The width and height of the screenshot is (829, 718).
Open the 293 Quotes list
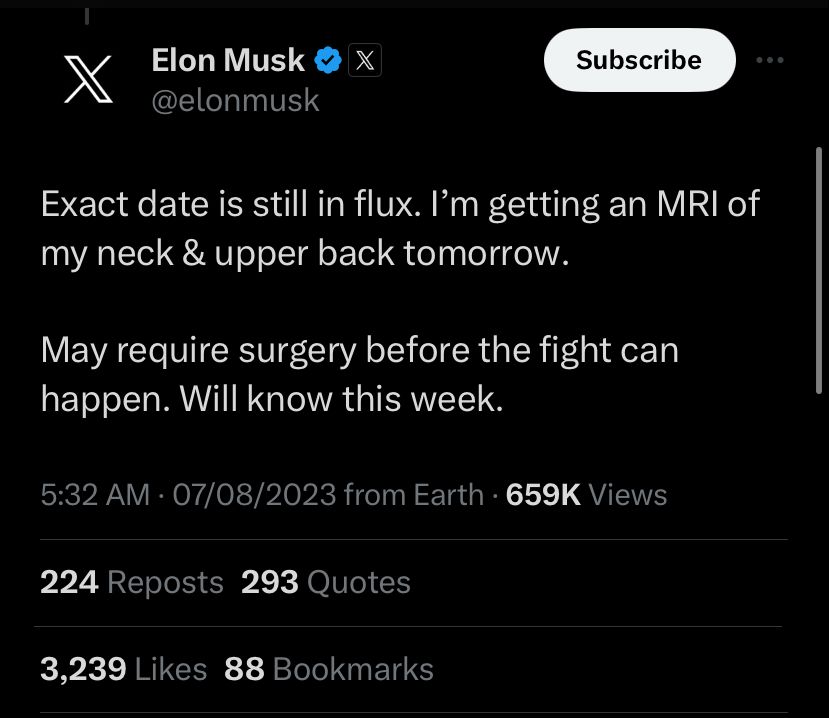[x=326, y=583]
